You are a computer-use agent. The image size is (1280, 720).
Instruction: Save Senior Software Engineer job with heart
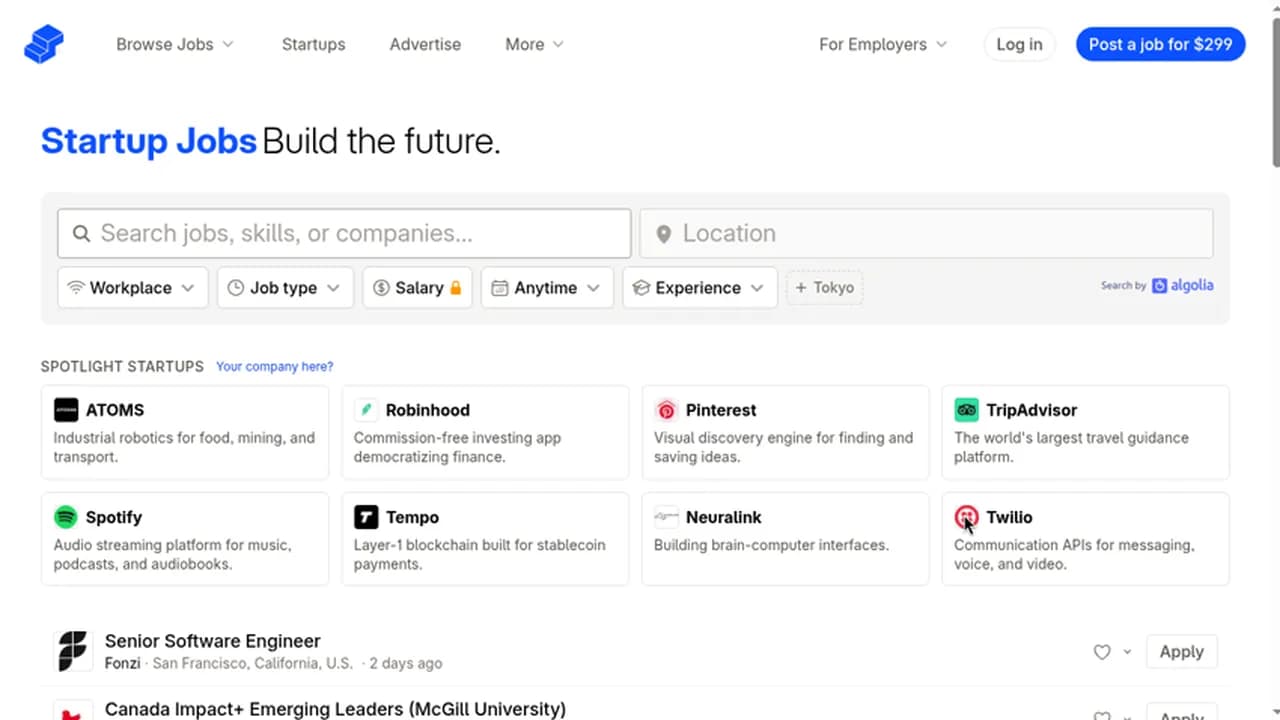[x=1102, y=652]
